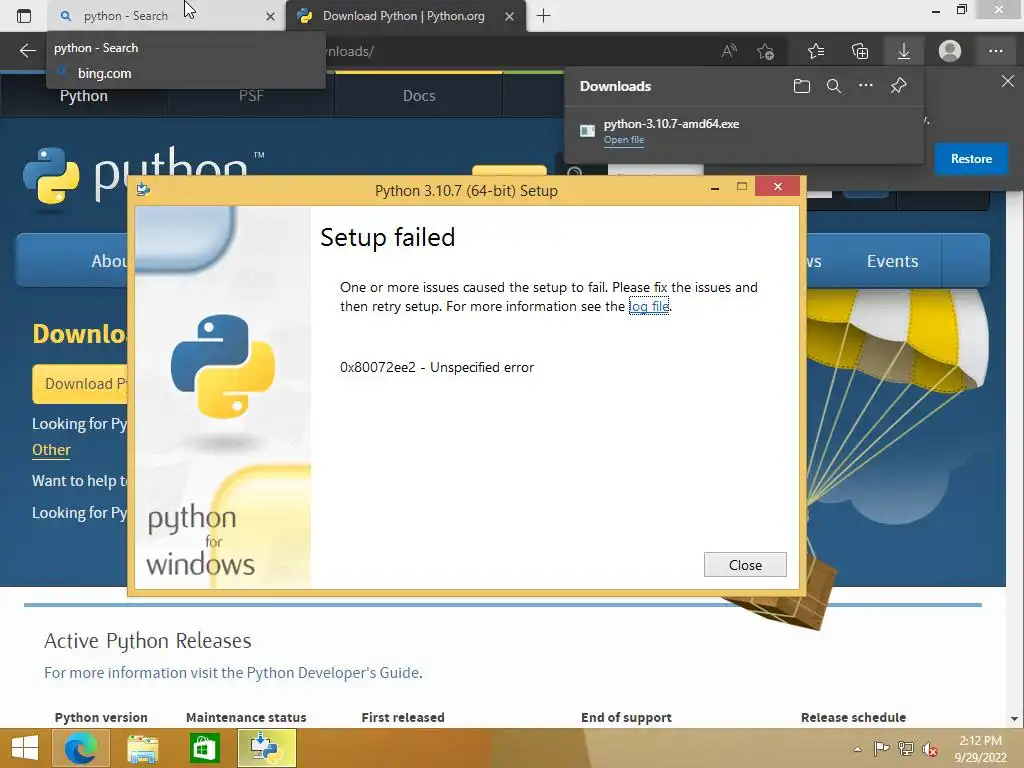Screen dimensions: 1024x768
Task: Click the Python version column header
Action: [101, 717]
